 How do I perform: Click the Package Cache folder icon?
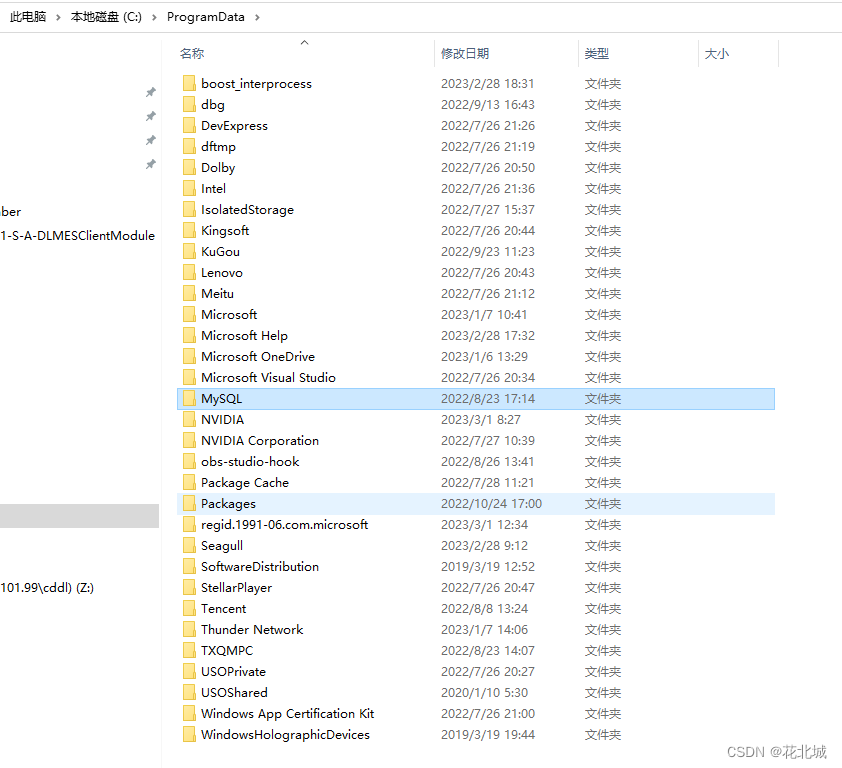(189, 482)
